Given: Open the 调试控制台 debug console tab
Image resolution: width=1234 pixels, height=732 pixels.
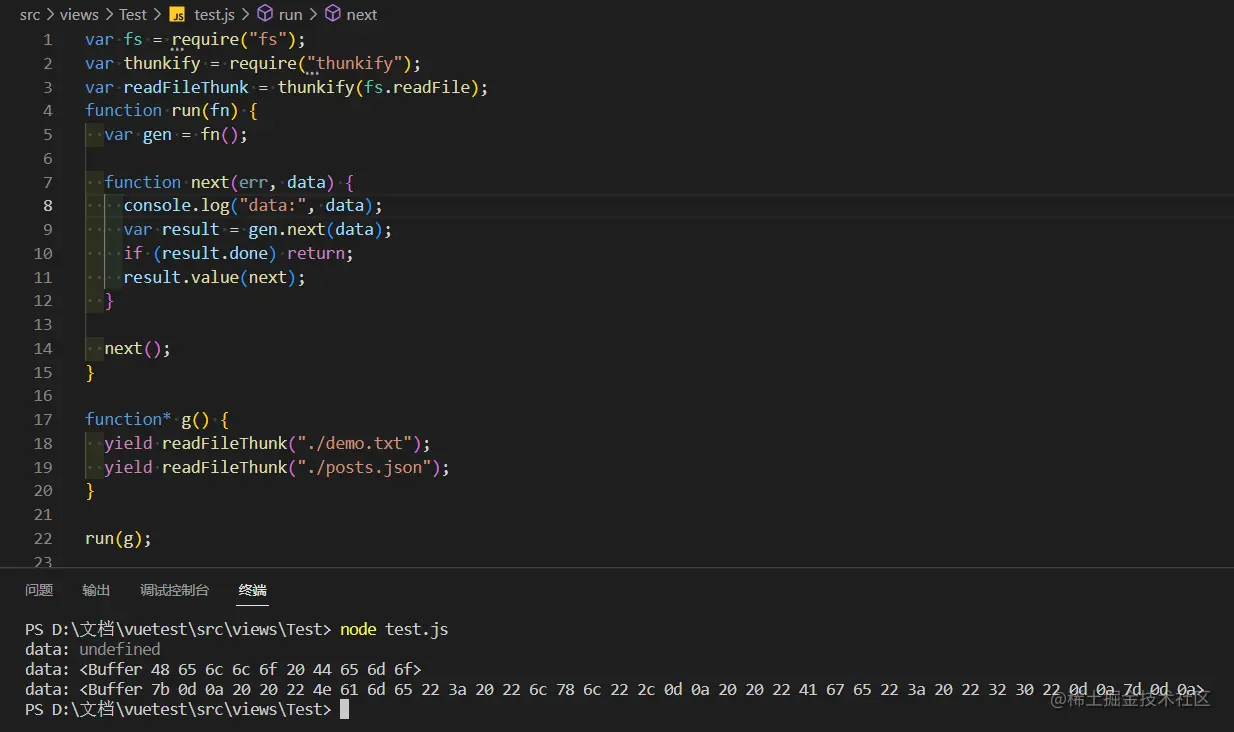Looking at the screenshot, I should [175, 590].
